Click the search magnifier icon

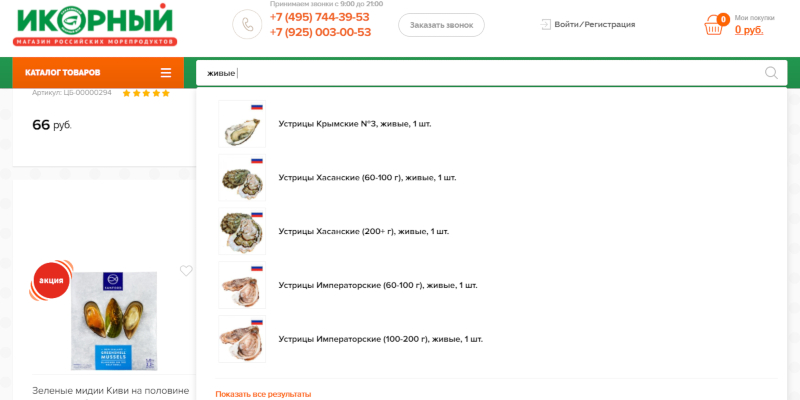[x=771, y=73]
